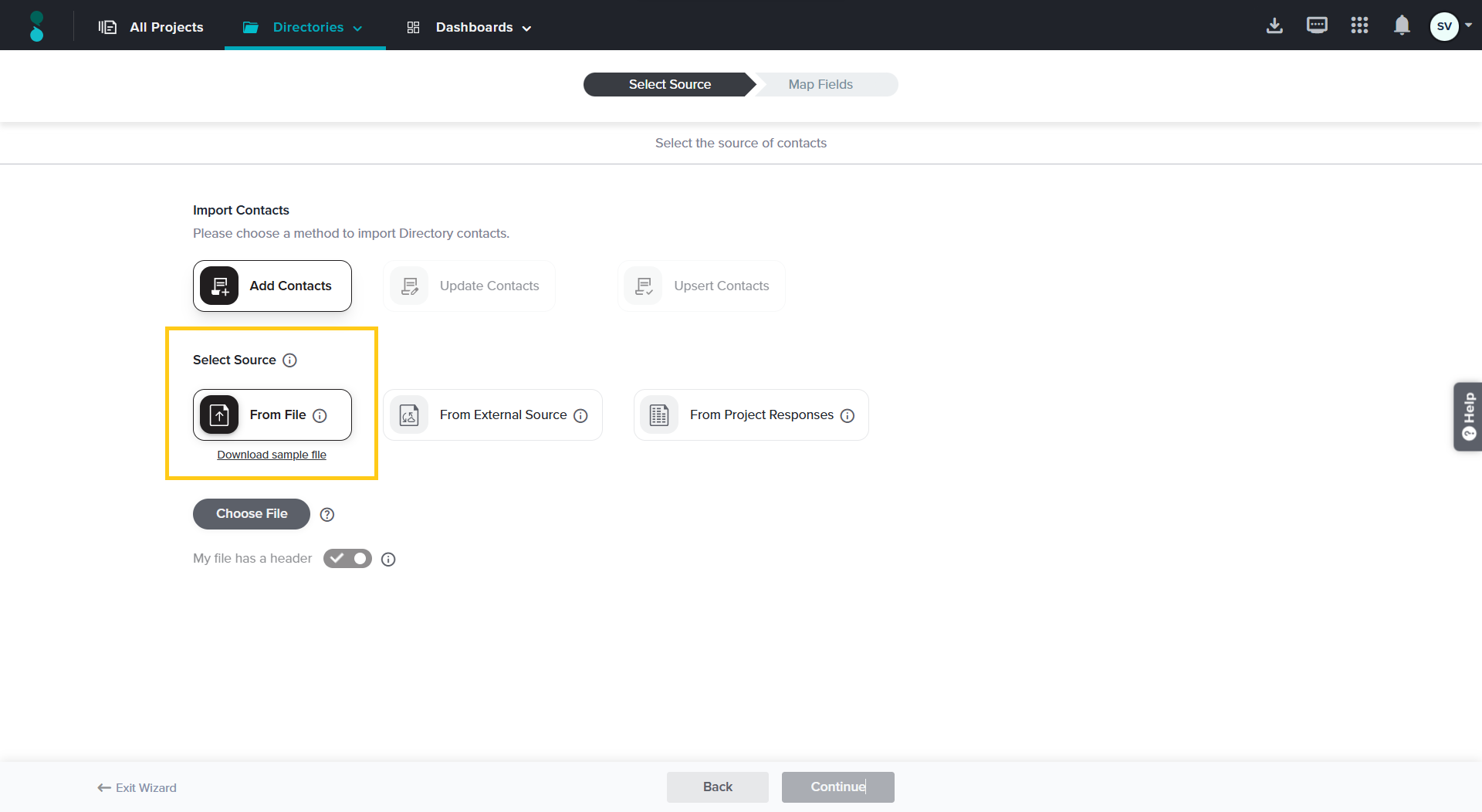The image size is (1482, 812).
Task: Open the SV user account menu
Action: click(1450, 26)
